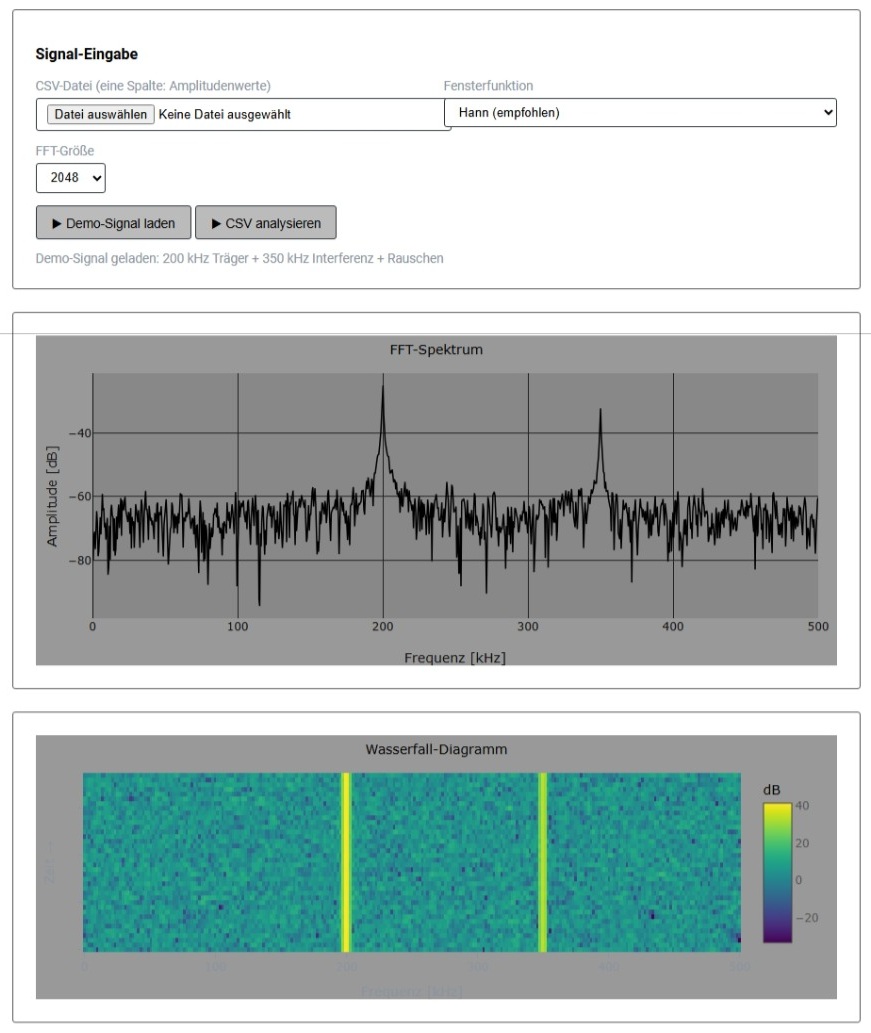Viewport: 871px width, 1033px height.
Task: Click the Amplitude [dB] axis label
Action: 53,495
